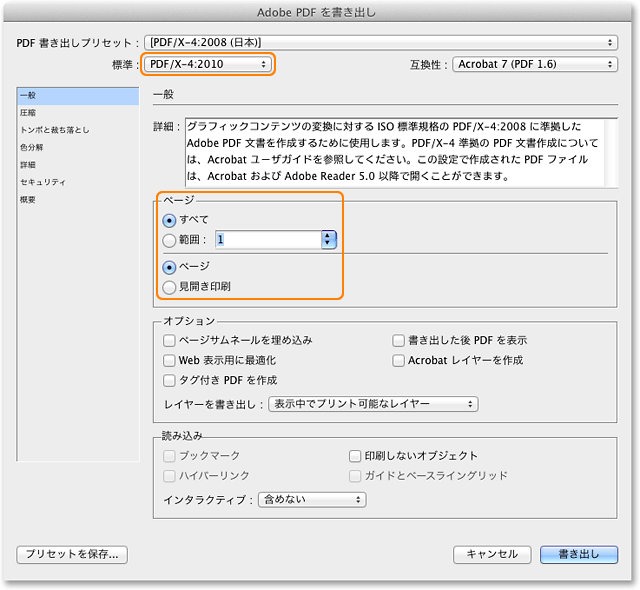Toggle Web 表示用に最適化 checkbox
This screenshot has height=590, width=640.
[x=169, y=360]
